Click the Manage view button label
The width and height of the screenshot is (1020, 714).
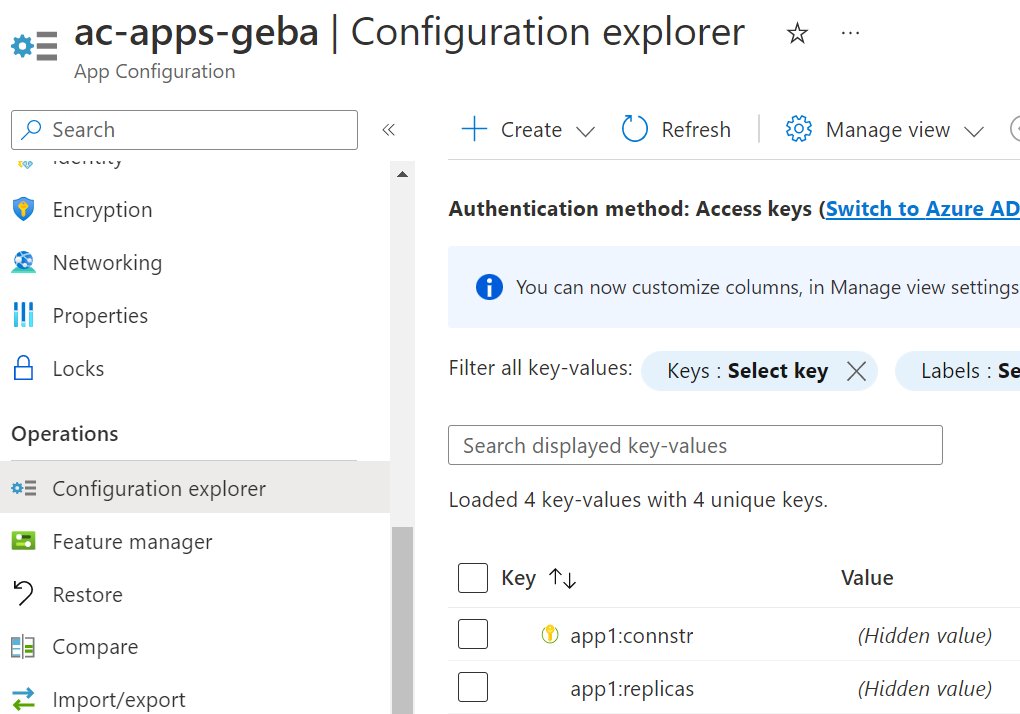pyautogui.click(x=888, y=129)
